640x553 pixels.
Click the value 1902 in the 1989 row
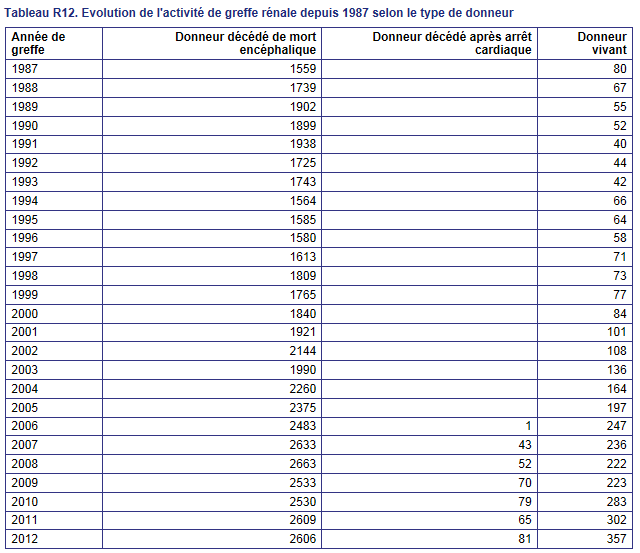coord(303,107)
